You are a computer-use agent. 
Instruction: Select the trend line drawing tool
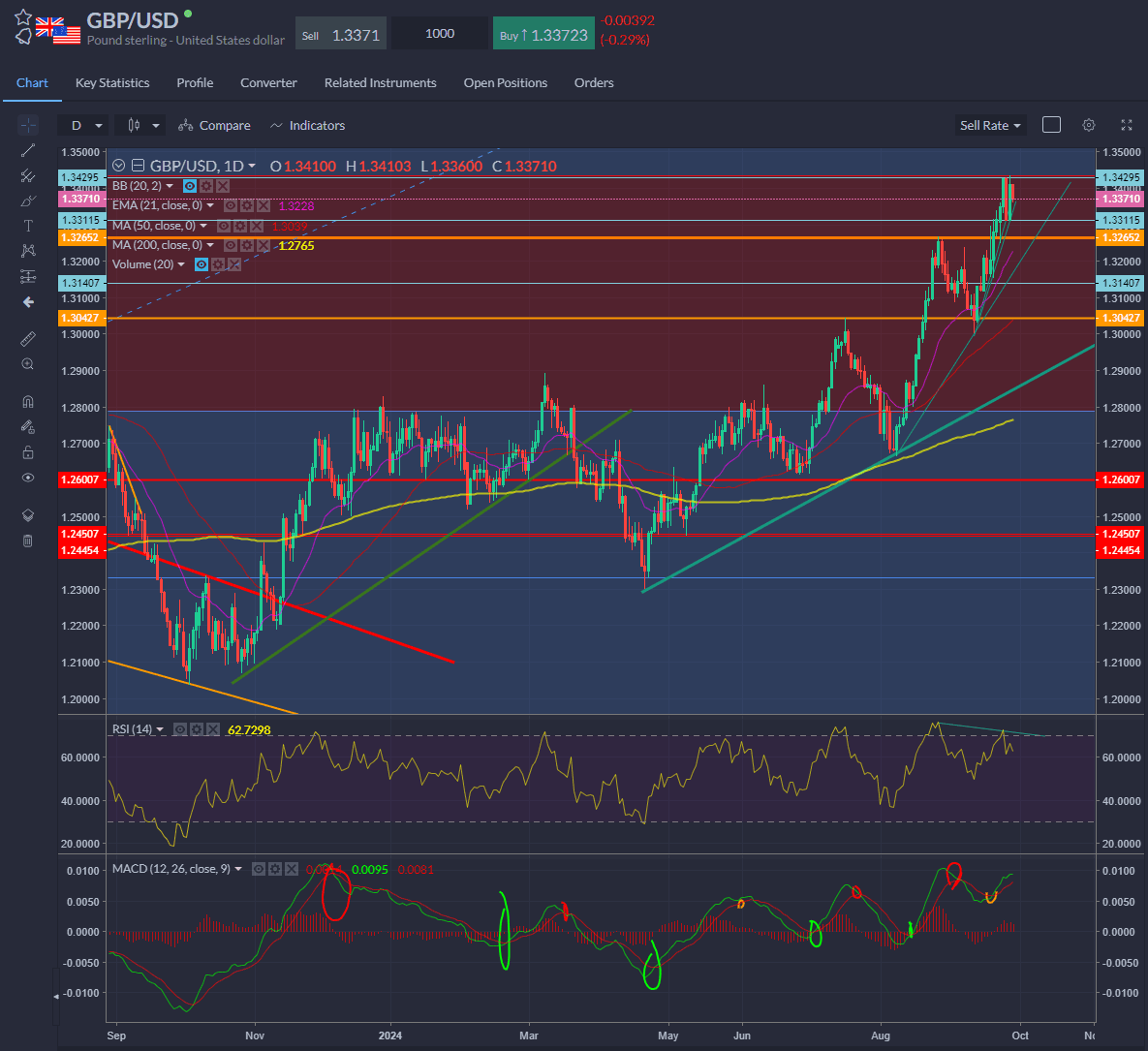point(28,150)
